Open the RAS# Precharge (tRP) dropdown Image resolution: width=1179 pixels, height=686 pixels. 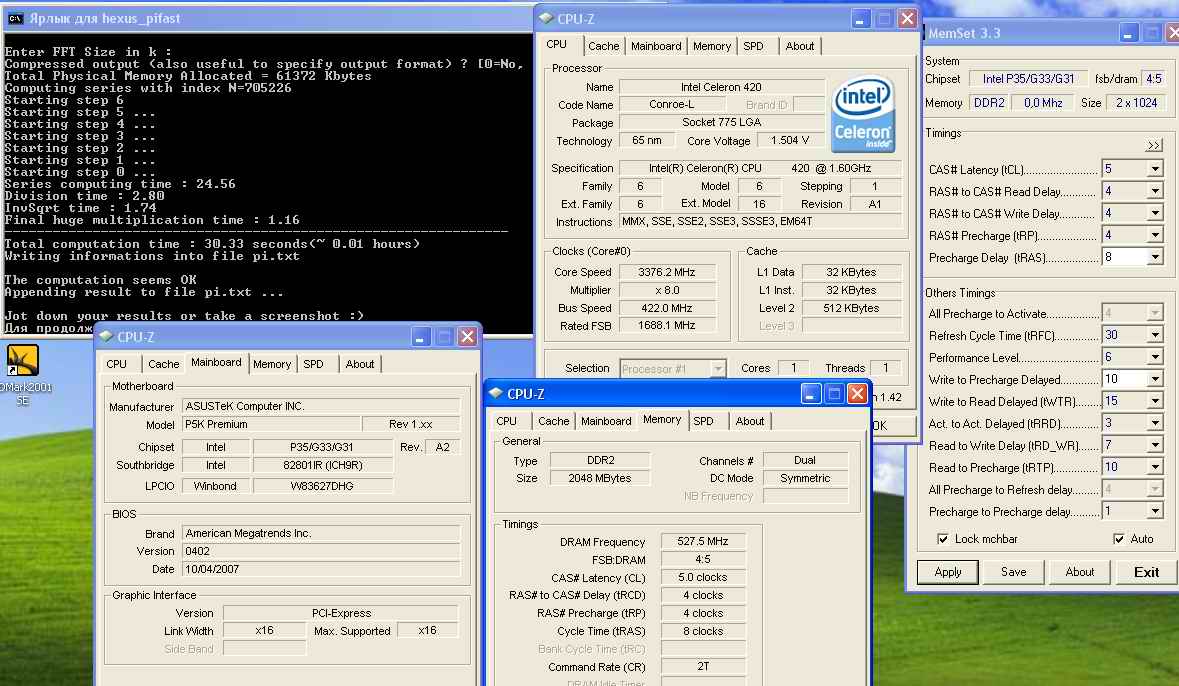tap(1155, 235)
